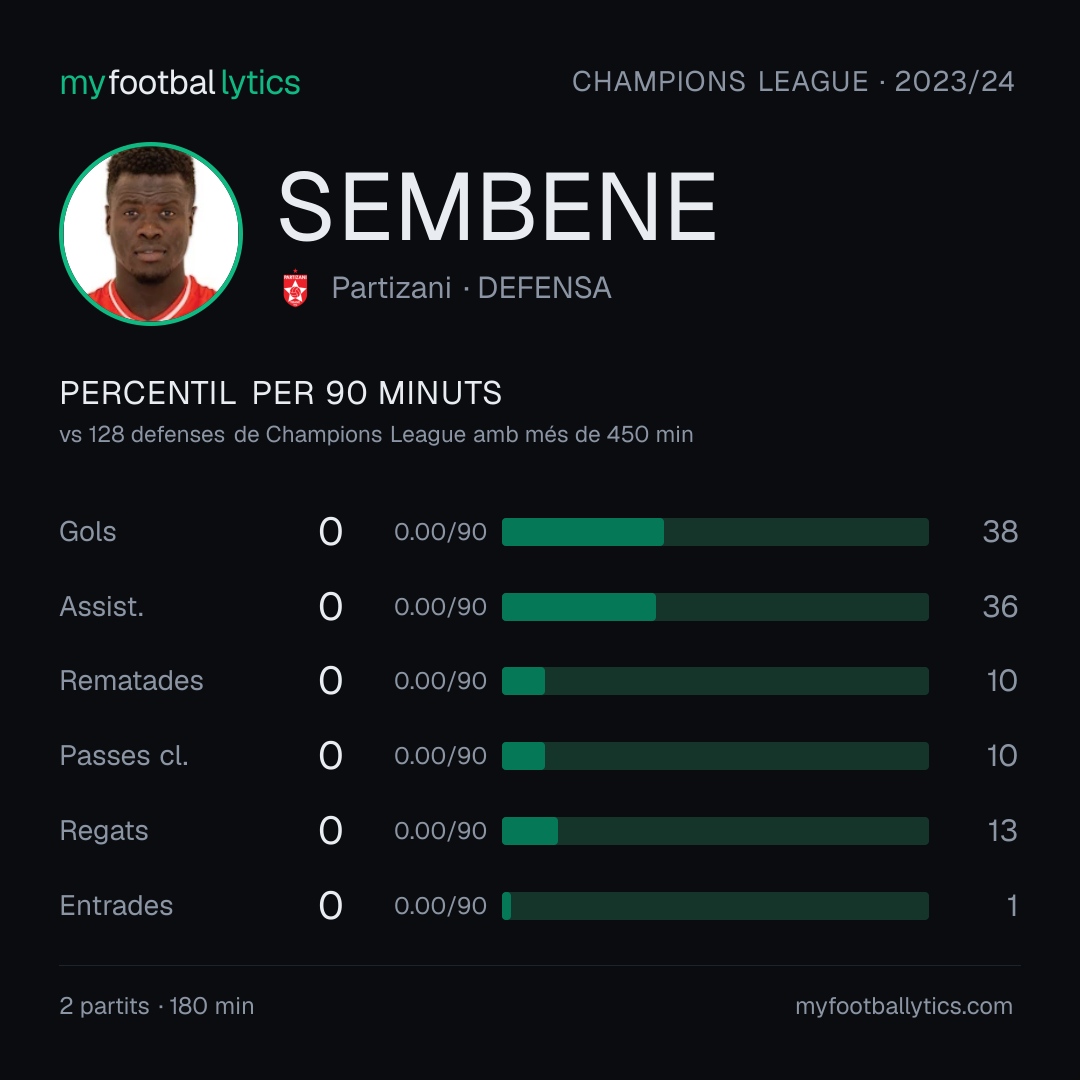Open Sembene's circular profile photo
This screenshot has height=1080, width=1080.
pyautogui.click(x=151, y=233)
